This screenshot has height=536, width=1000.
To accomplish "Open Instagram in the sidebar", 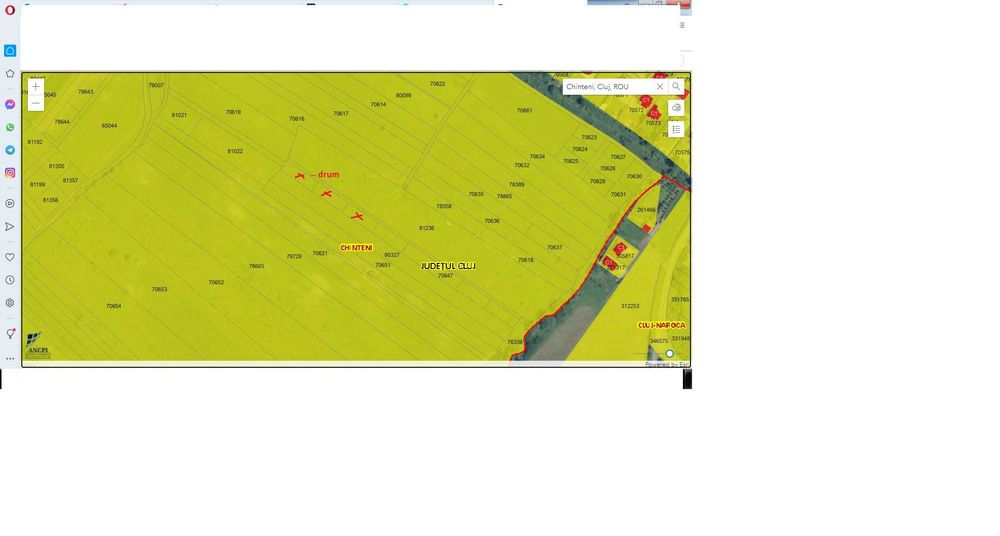I will (x=10, y=173).
